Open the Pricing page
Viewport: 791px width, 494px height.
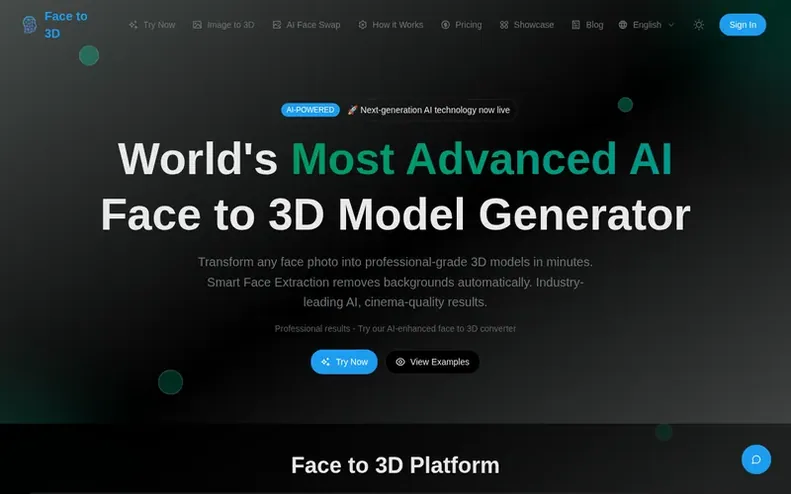[462, 25]
